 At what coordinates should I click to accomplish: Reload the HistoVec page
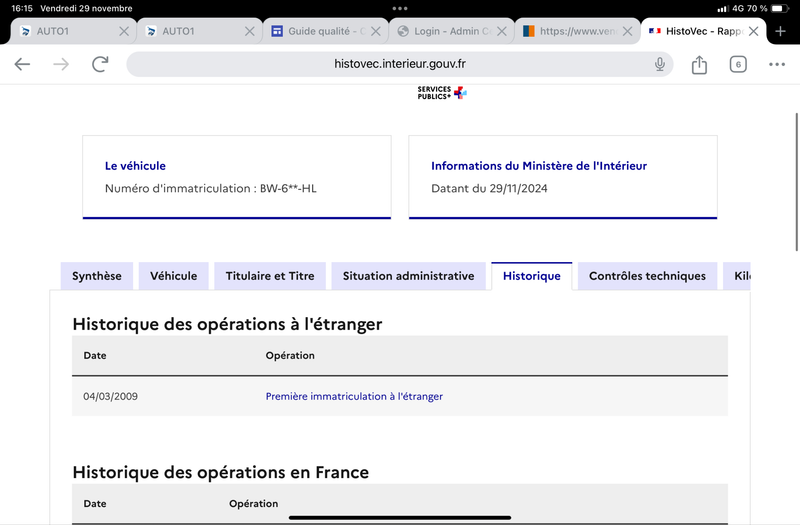(100, 64)
